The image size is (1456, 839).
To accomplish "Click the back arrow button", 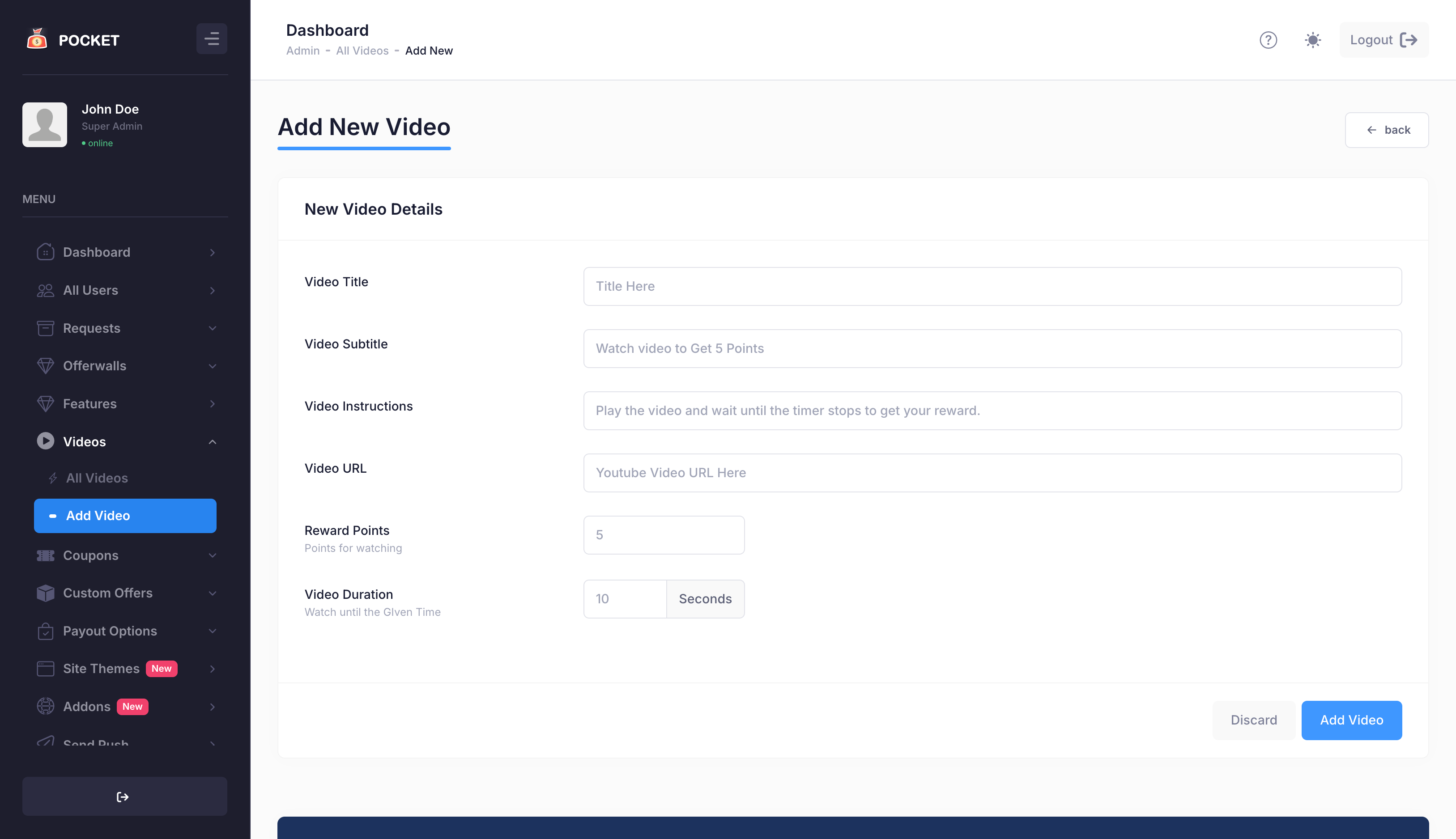I will click(x=1386, y=130).
